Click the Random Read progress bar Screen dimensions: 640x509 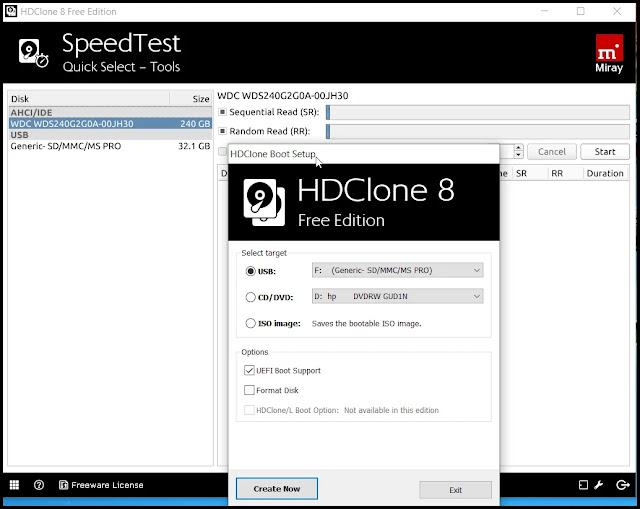click(478, 131)
